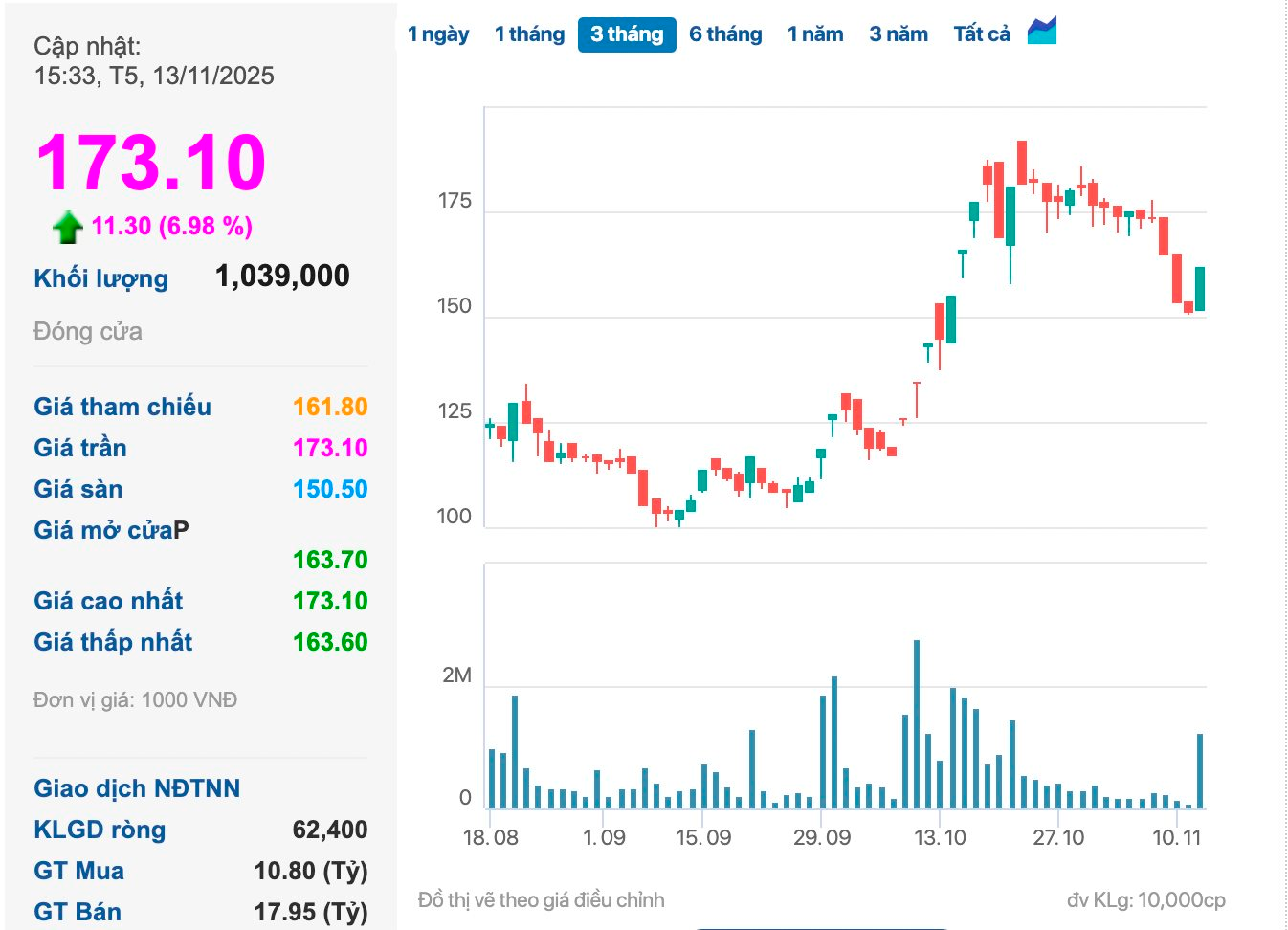
Task: Click the active "3 tháng" tab
Action: pos(627,33)
